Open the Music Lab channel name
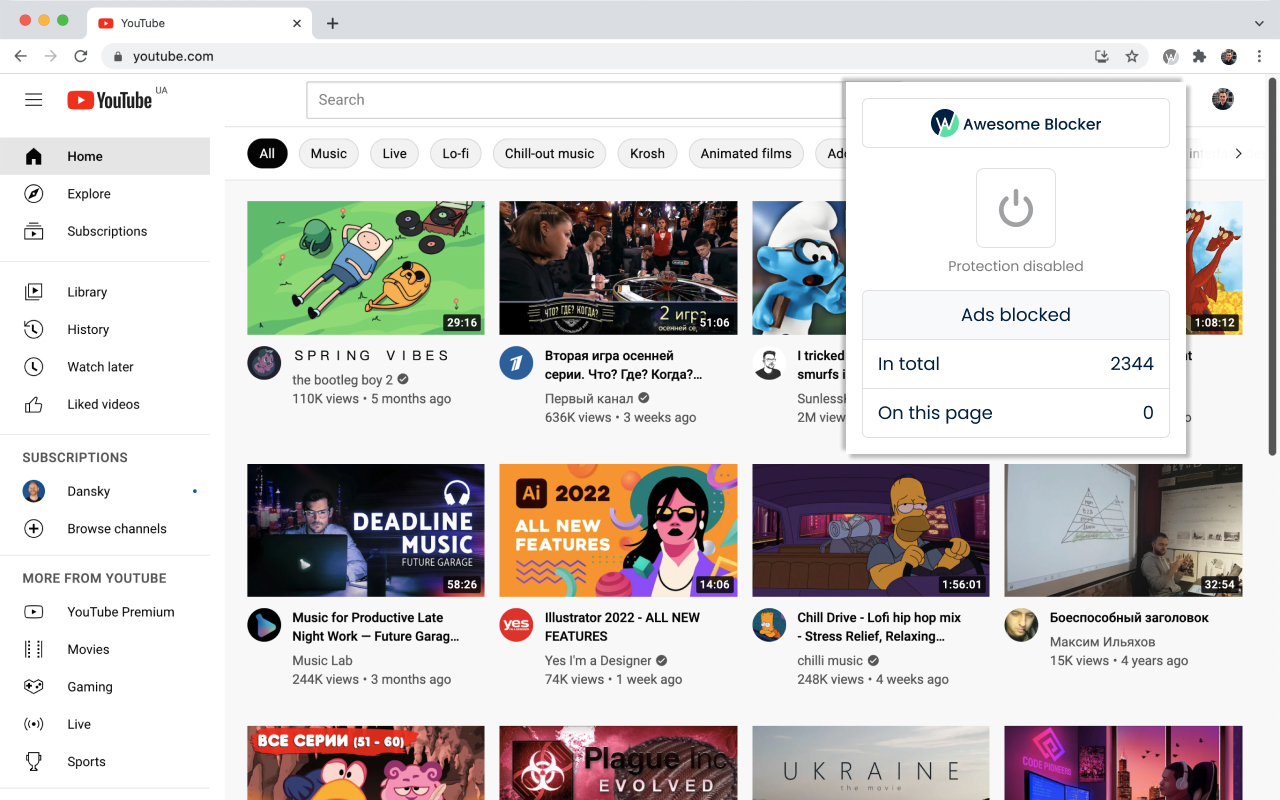The height and width of the screenshot is (800, 1280). point(322,661)
